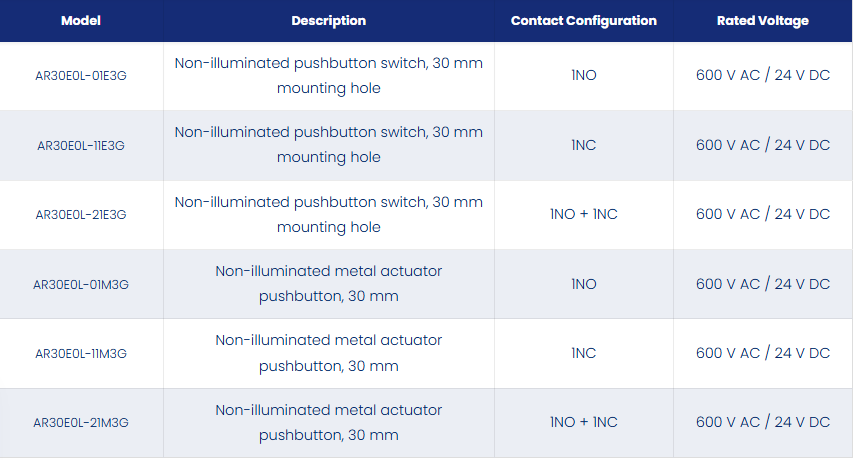Click the description in the AR30E0L-01E3G row
Image resolution: width=854 pixels, height=460 pixels.
tap(328, 76)
